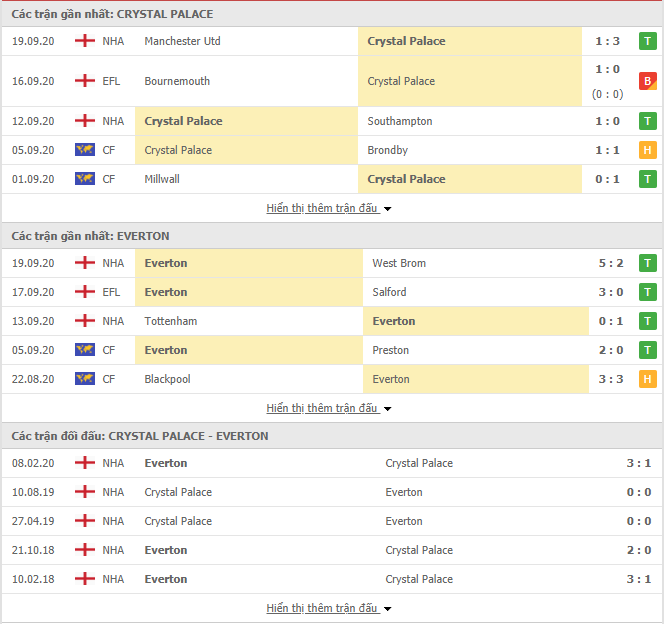Click green T badge for Manchester Utd match

point(647,41)
